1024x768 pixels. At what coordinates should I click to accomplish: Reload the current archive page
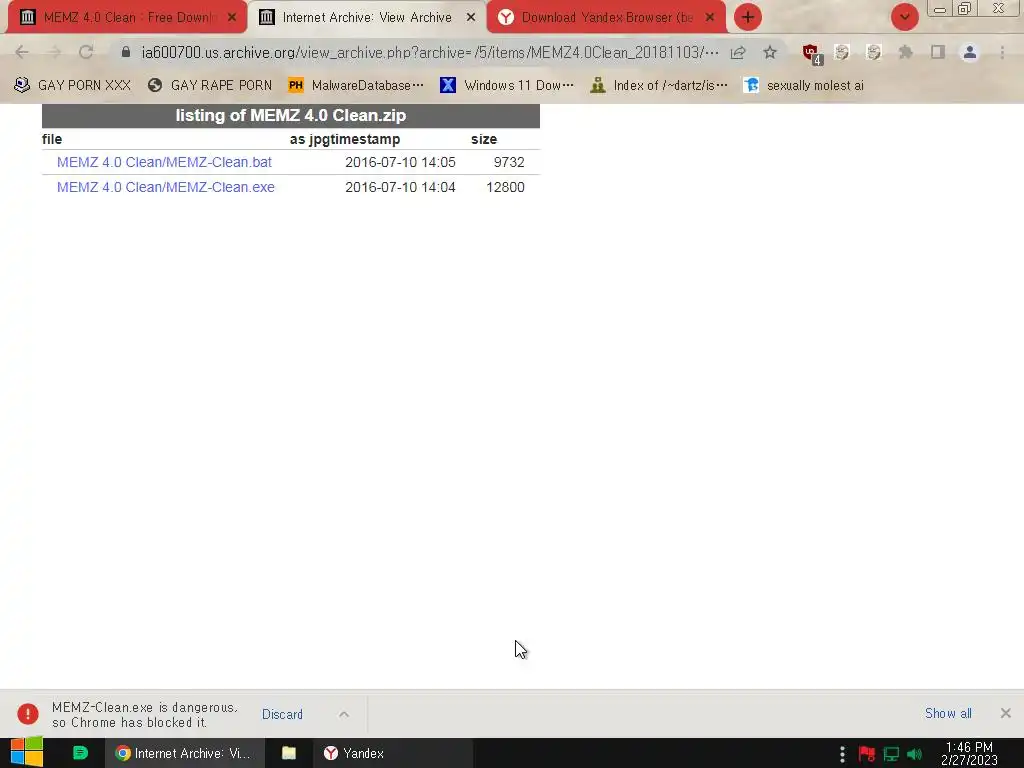coord(86,52)
